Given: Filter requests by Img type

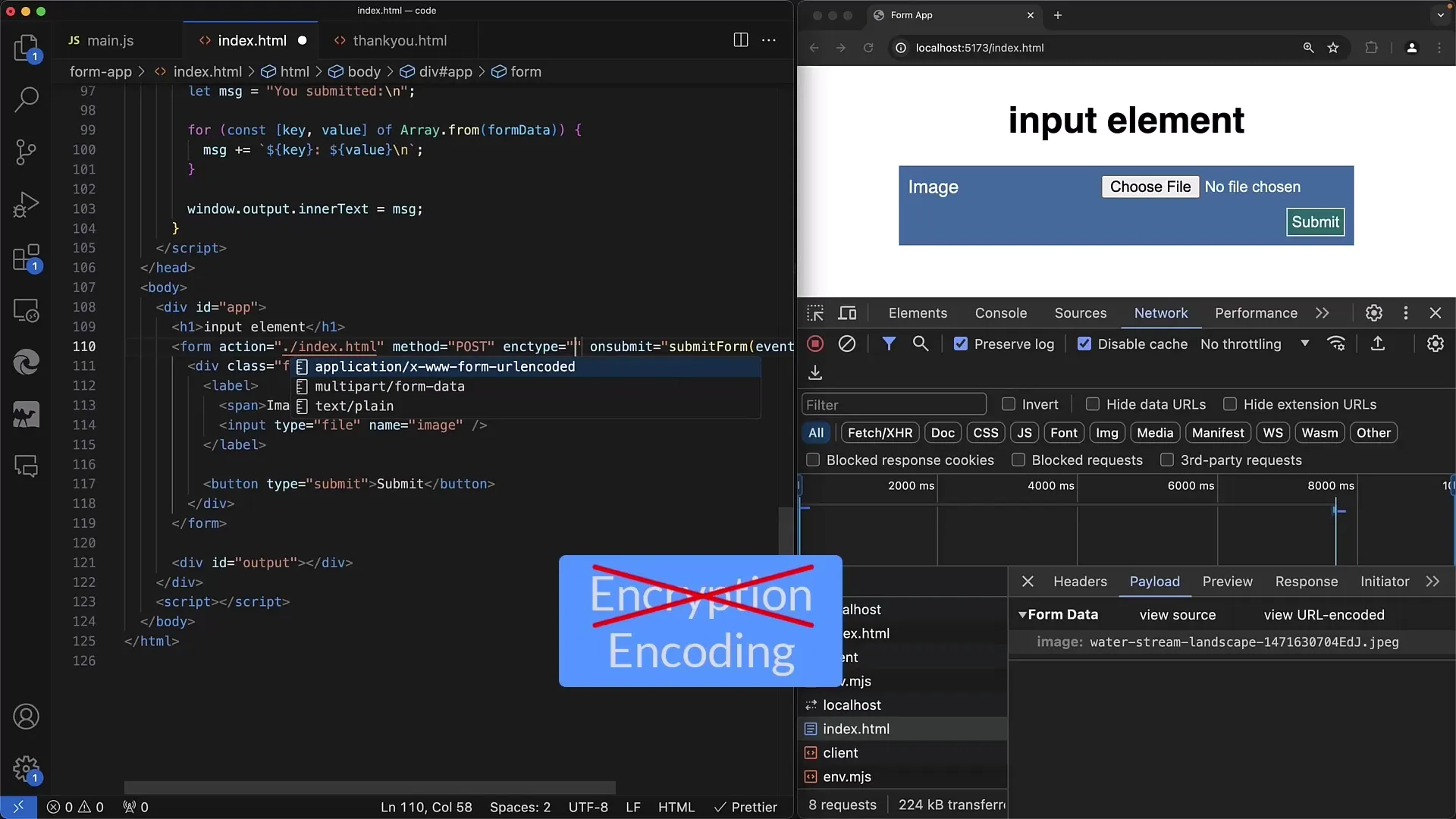Looking at the screenshot, I should [x=1107, y=433].
